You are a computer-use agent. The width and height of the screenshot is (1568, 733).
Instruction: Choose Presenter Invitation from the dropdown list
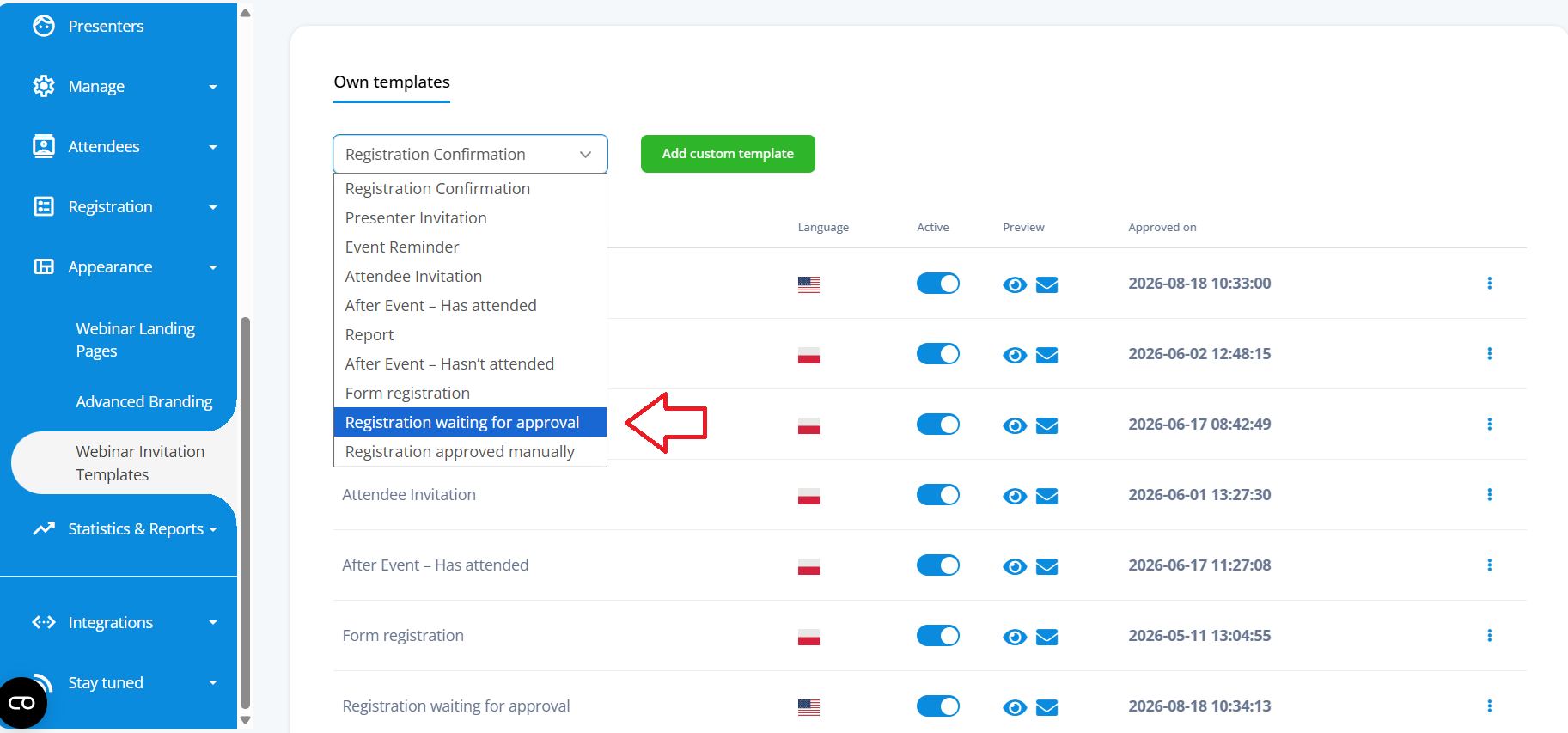(470, 217)
